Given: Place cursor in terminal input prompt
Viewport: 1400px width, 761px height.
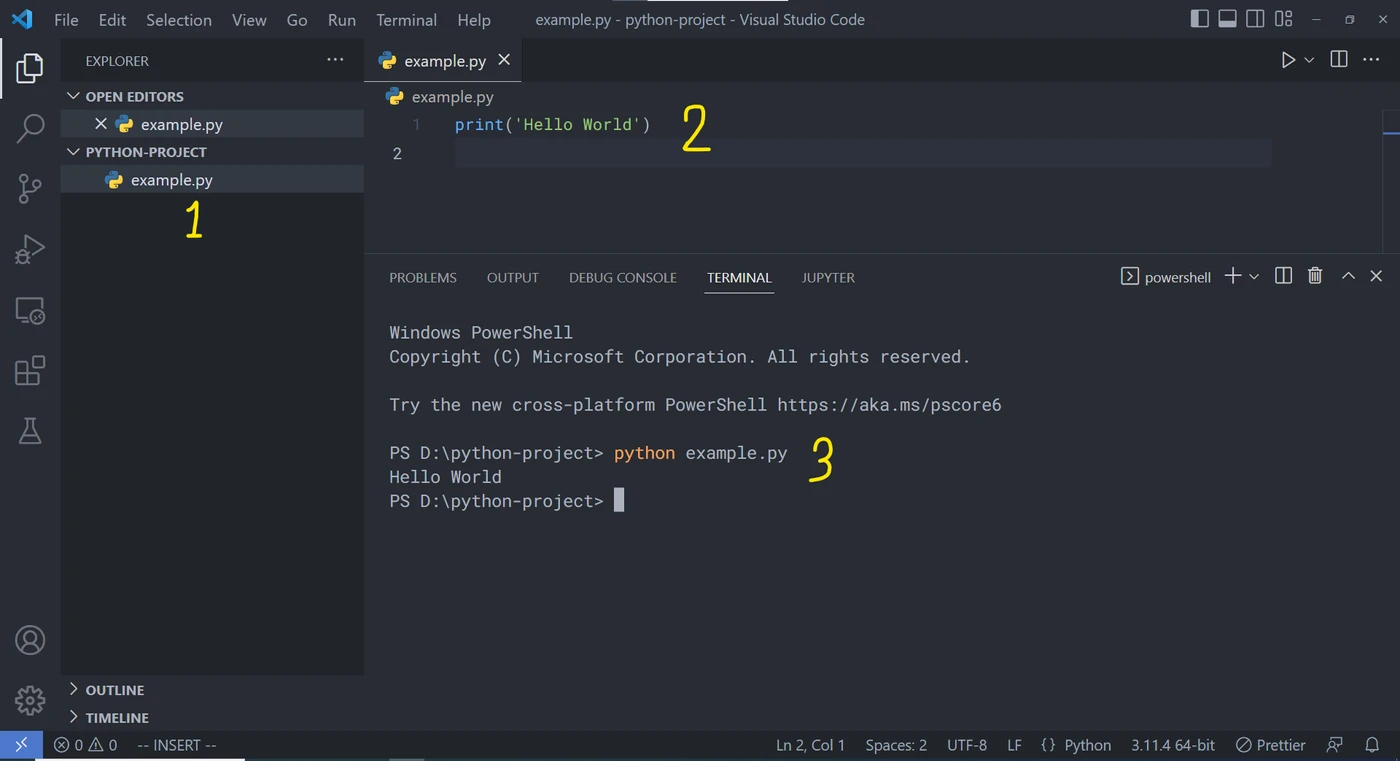Looking at the screenshot, I should click(x=618, y=501).
